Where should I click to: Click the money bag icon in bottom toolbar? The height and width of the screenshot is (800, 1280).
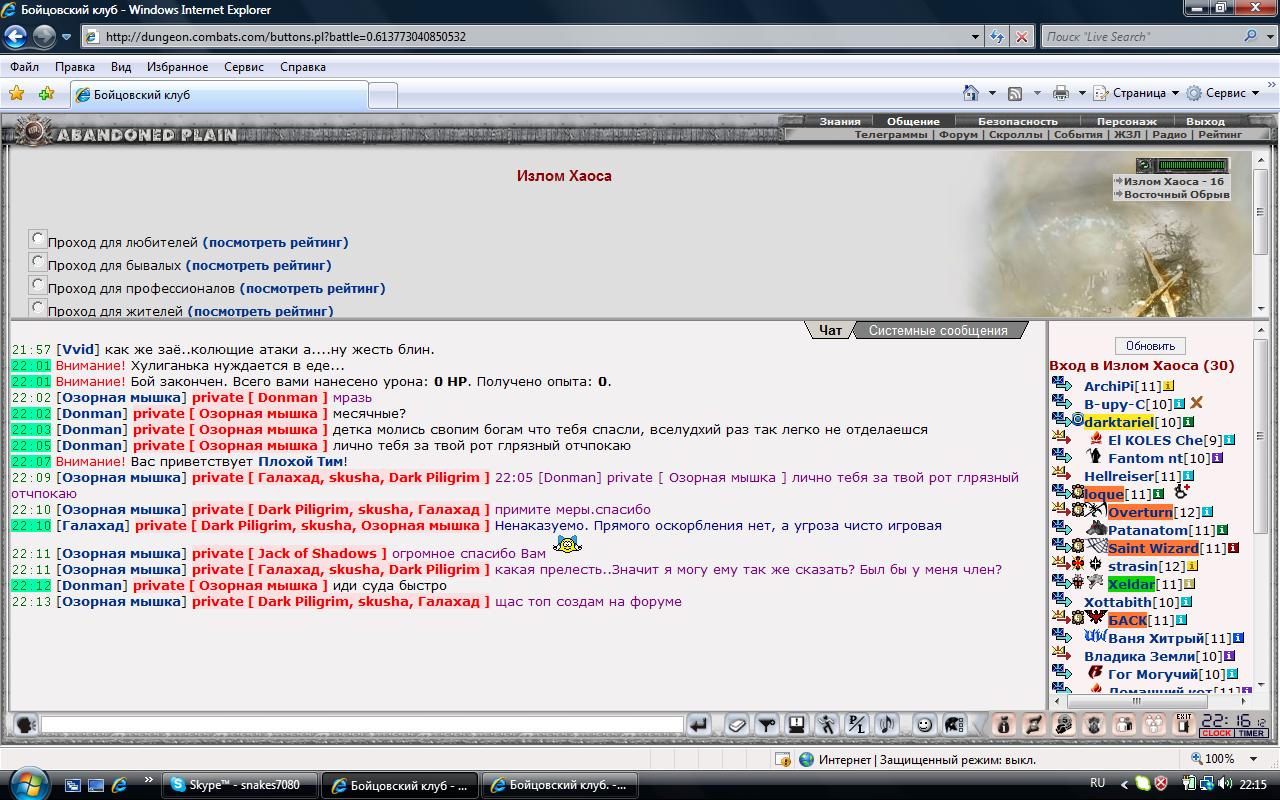pos(1005,725)
